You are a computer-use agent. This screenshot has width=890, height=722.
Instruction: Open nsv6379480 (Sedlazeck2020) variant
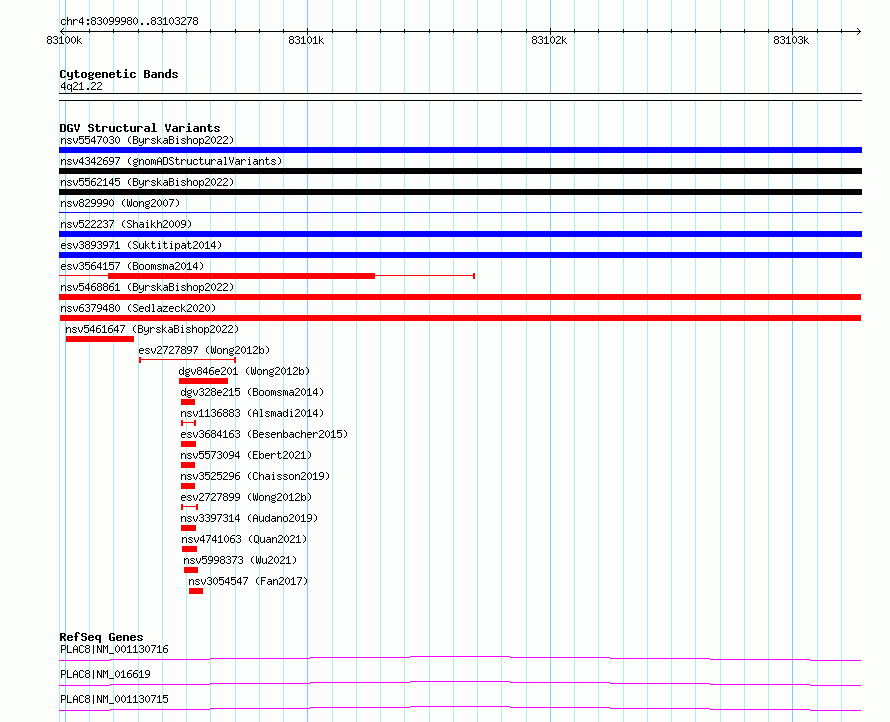pyautogui.click(x=138, y=308)
